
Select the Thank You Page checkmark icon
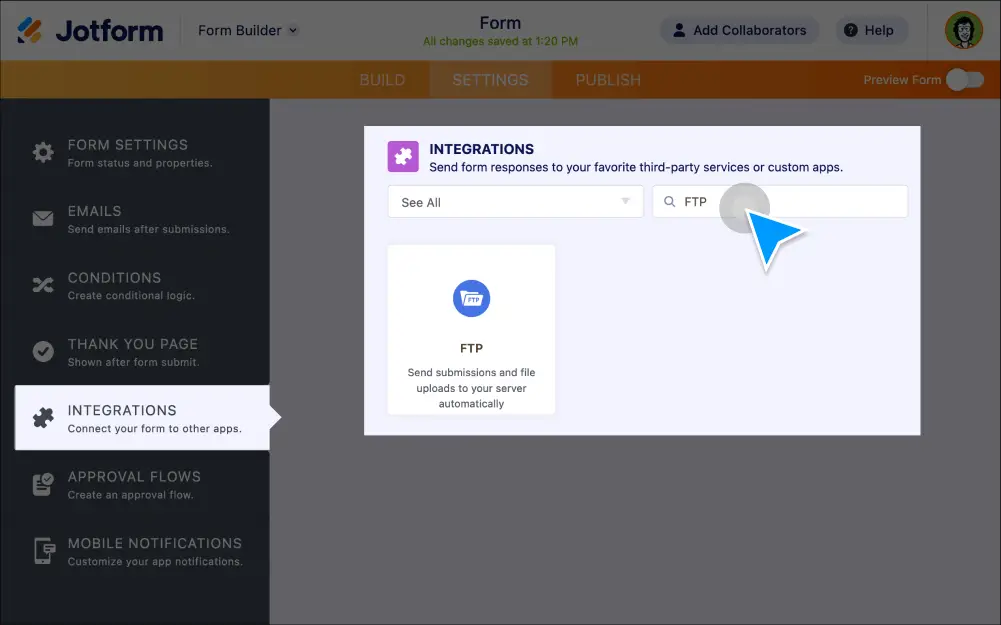42,352
